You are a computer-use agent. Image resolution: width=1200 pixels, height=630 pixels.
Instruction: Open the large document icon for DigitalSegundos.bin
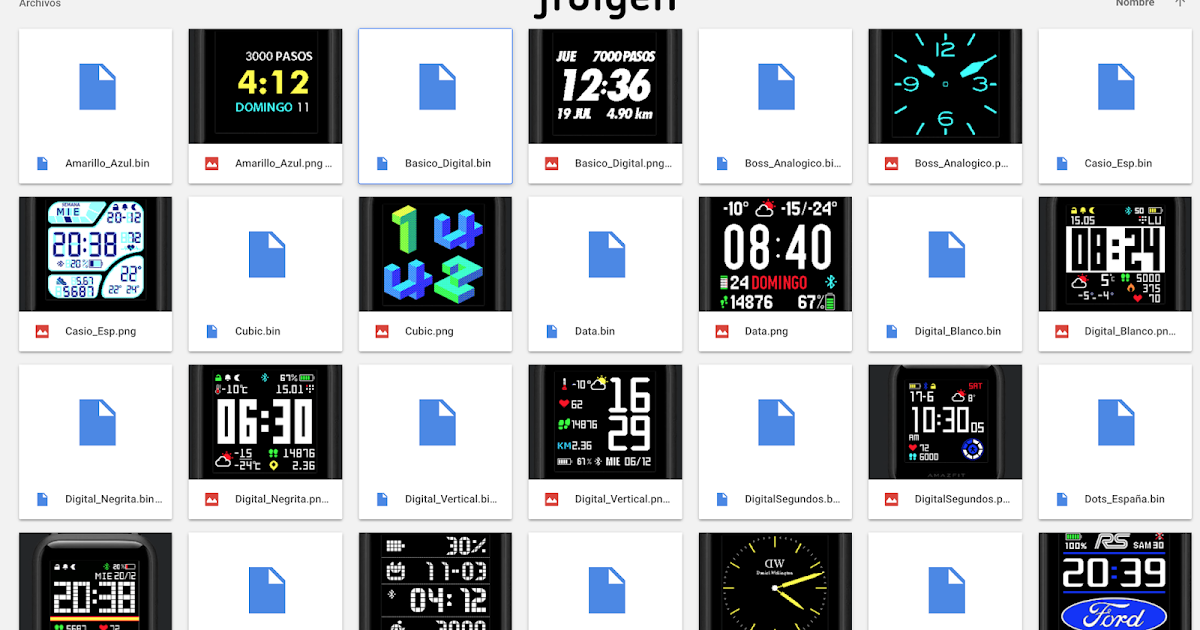click(x=777, y=422)
